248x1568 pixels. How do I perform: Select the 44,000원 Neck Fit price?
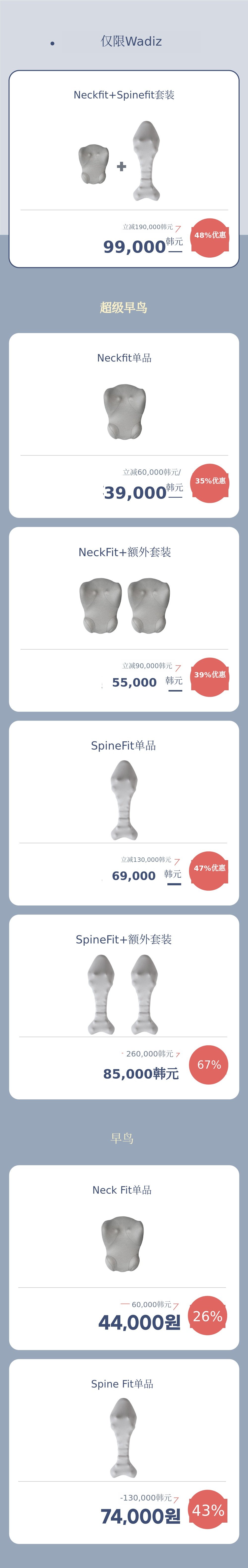point(140,1322)
